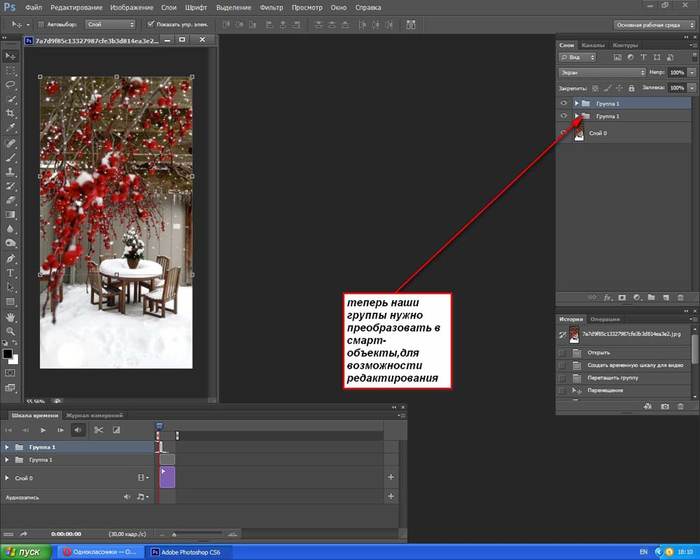Click the lock all padlock icon
This screenshot has height=560, width=700.
[631, 88]
